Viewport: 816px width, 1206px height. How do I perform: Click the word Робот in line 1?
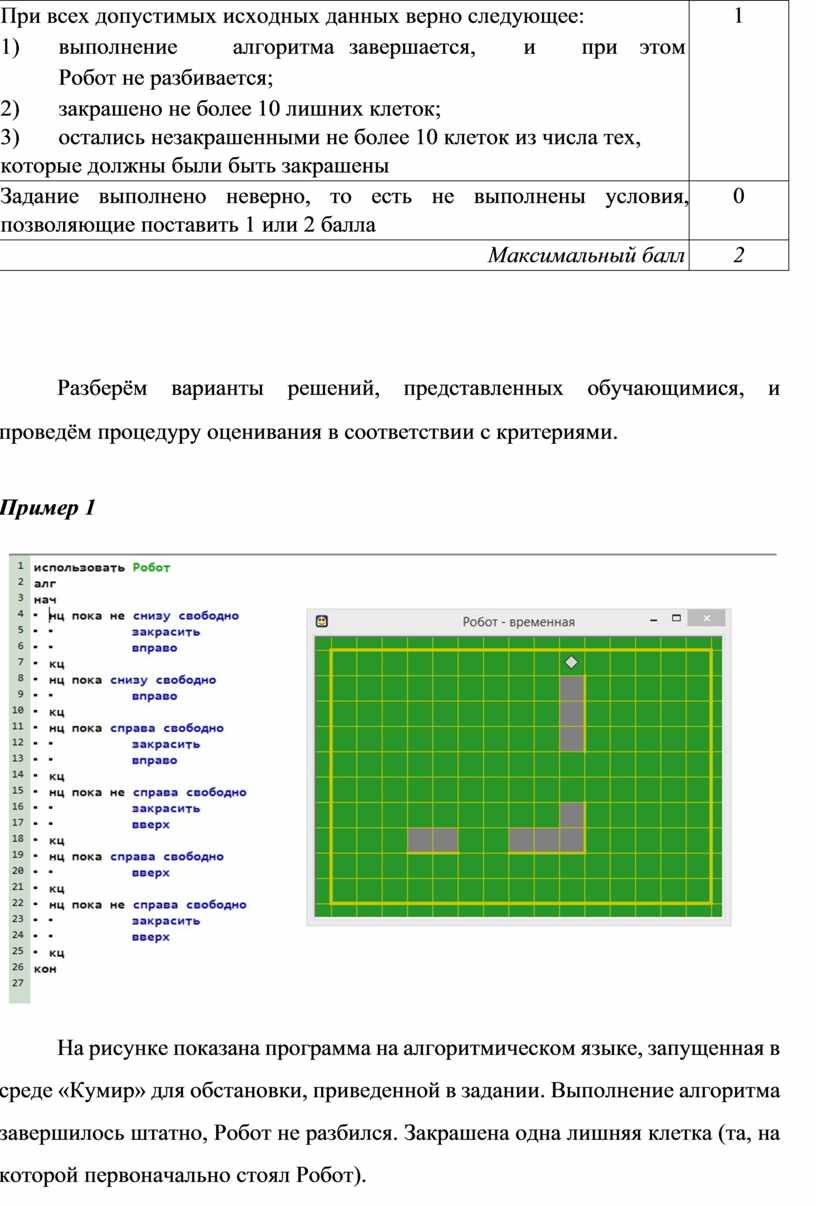152,568
